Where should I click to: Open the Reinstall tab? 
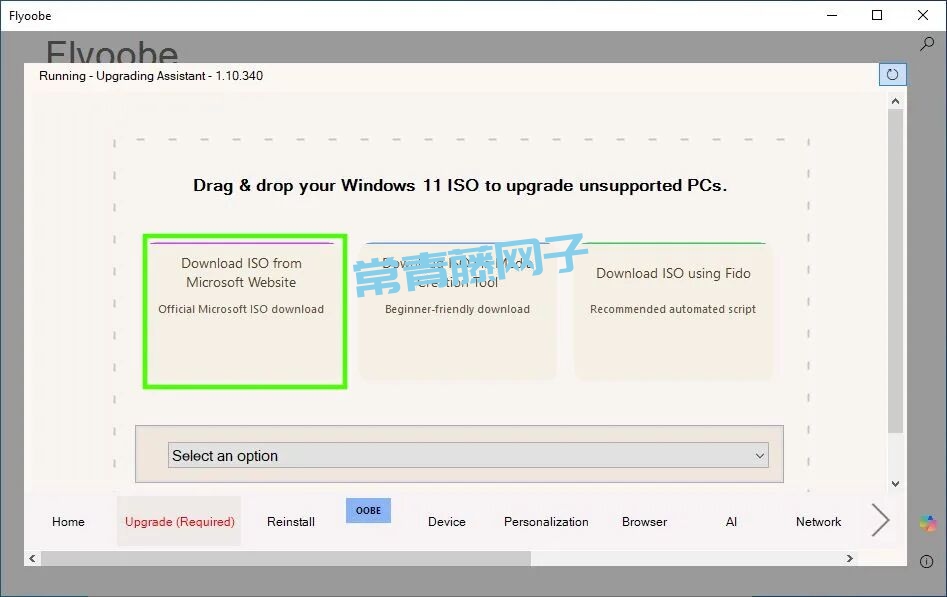[291, 522]
